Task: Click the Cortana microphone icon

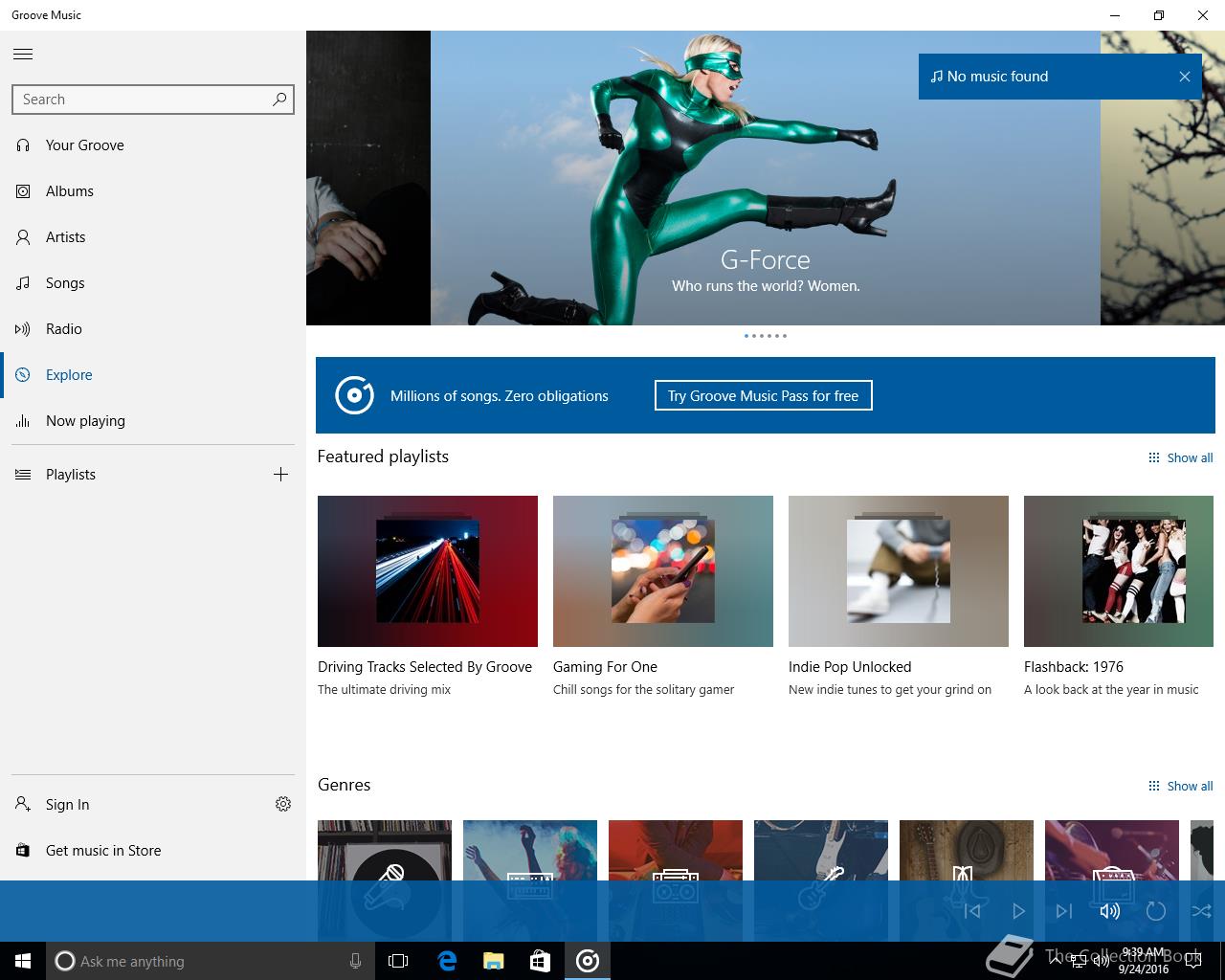Action: pyautogui.click(x=355, y=961)
